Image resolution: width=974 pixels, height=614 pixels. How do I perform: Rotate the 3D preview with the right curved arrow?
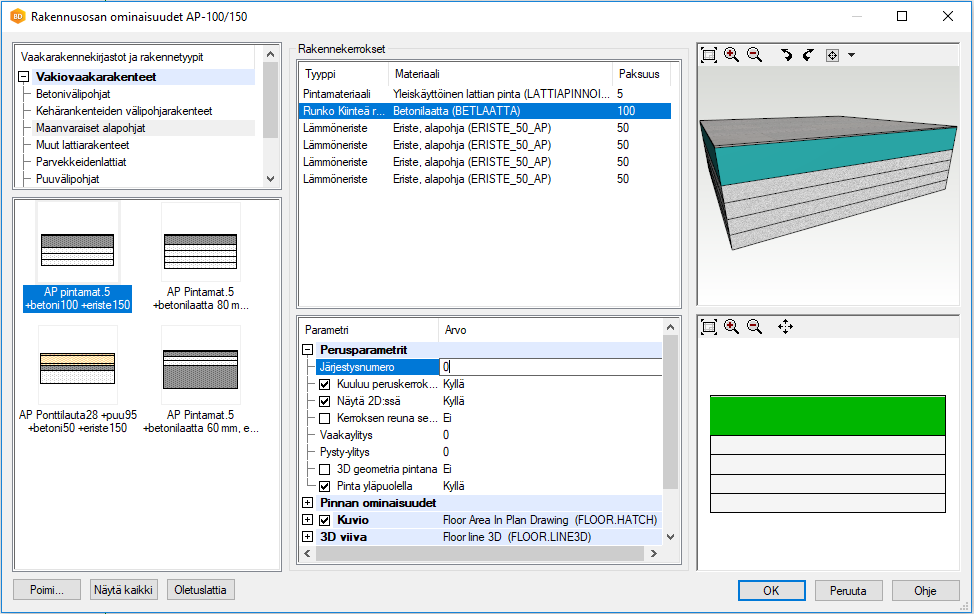808,55
